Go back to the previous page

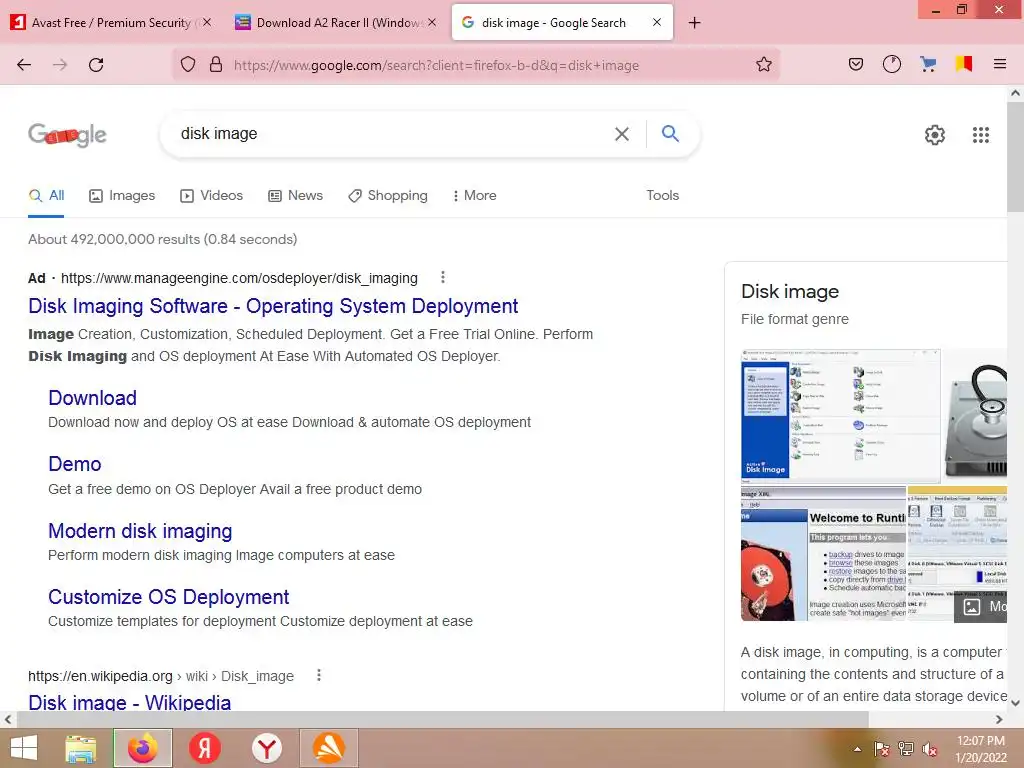(x=24, y=65)
